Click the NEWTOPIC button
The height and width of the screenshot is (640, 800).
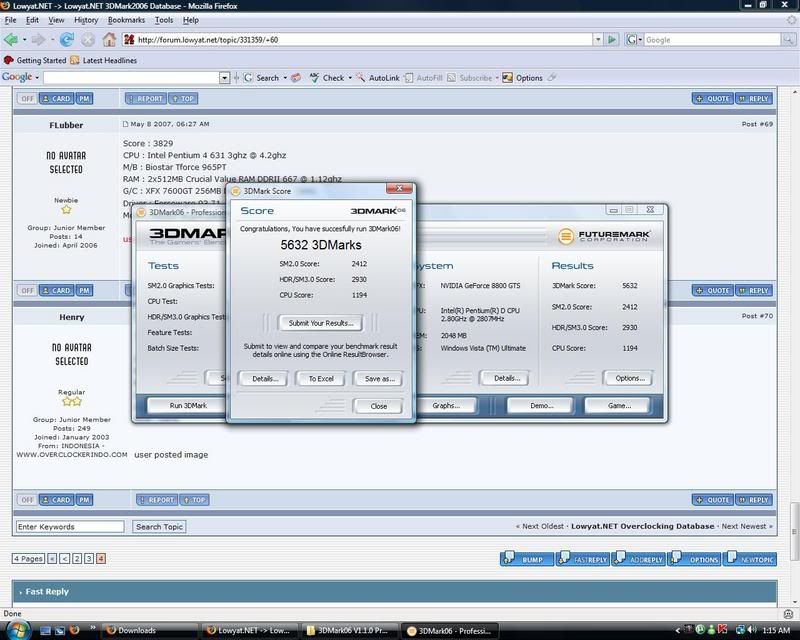tap(749, 558)
